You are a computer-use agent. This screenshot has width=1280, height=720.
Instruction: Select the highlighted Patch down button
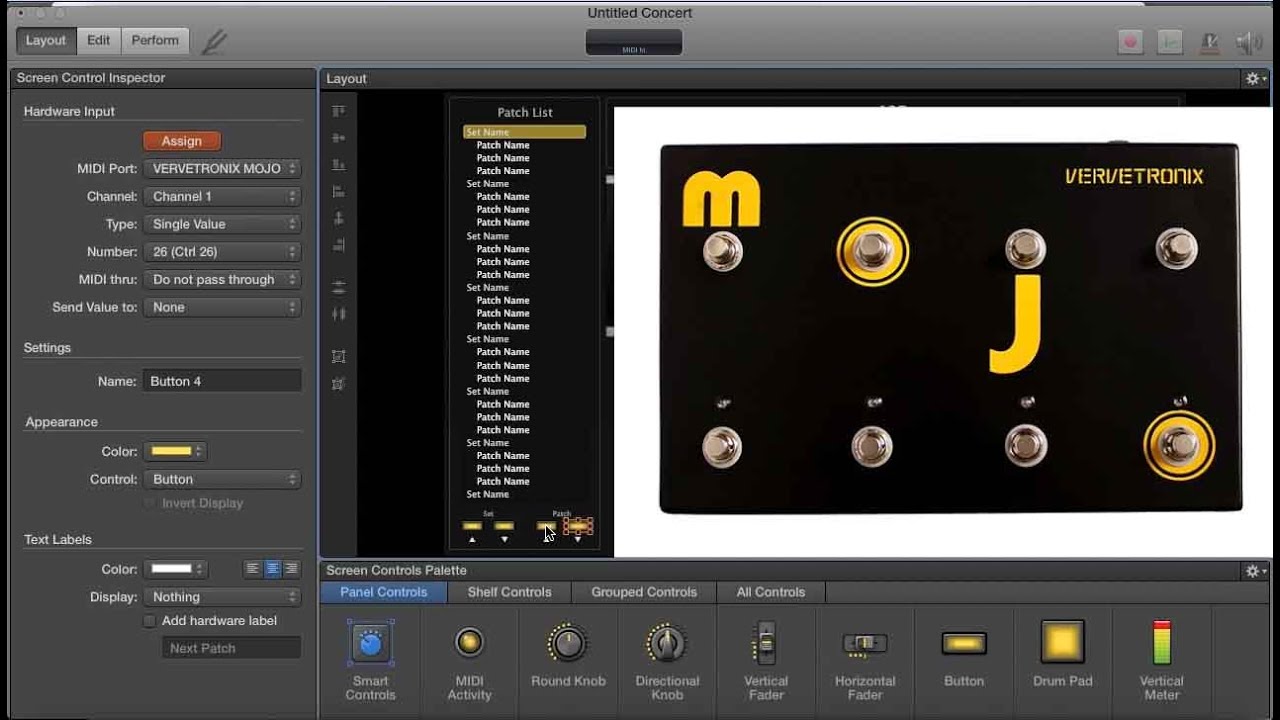(x=578, y=526)
